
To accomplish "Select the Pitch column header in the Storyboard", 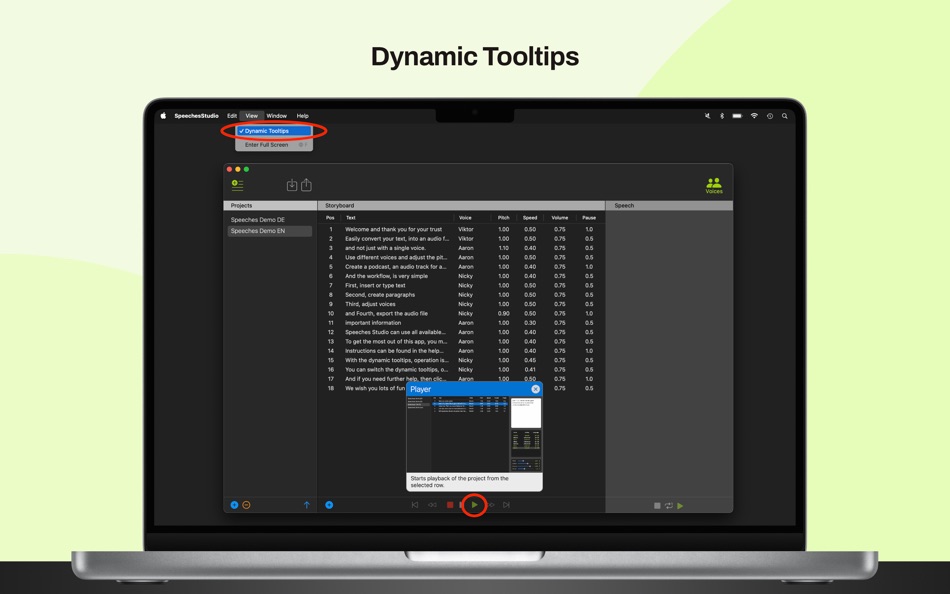I will coord(503,217).
